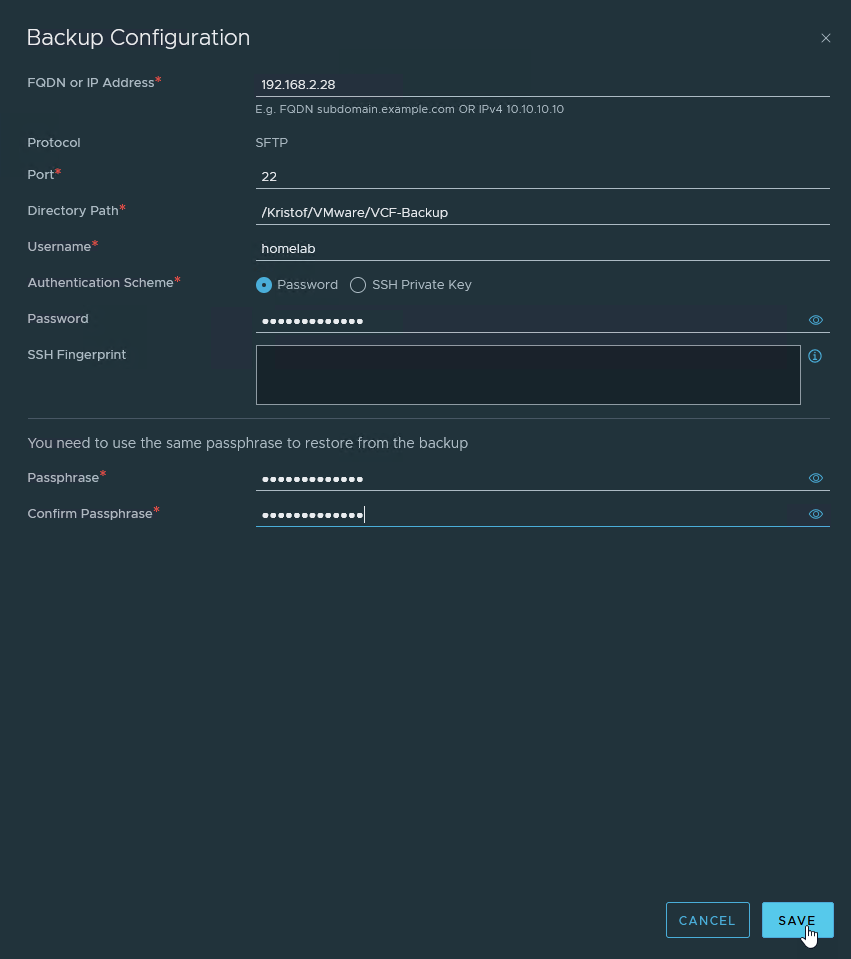This screenshot has height=959, width=851.
Task: Open the SSH Fingerprint info icon
Action: click(815, 356)
